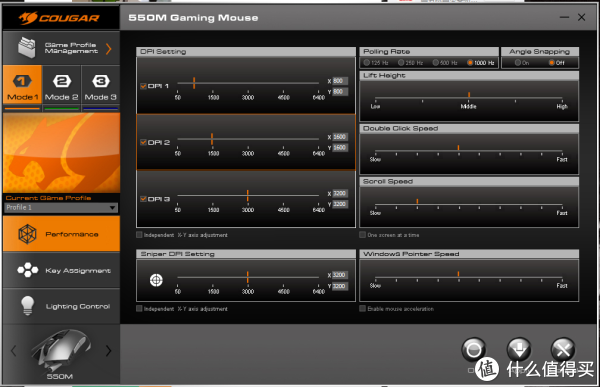Switch to Mode 2 icon
Image resolution: width=600 pixels, height=387 pixels.
pyautogui.click(x=62, y=81)
